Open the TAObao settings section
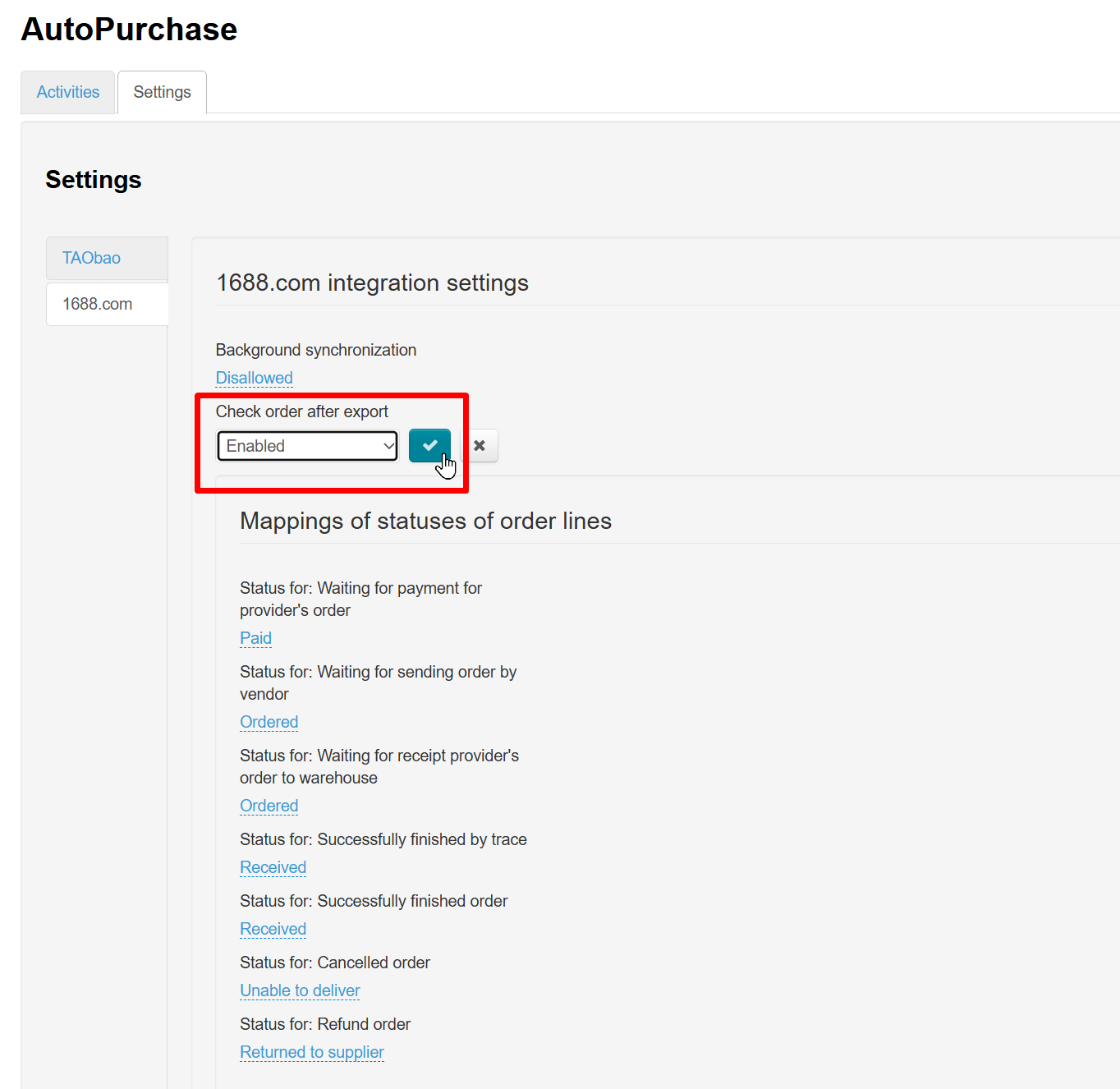This screenshot has width=1120, height=1089. tap(92, 258)
